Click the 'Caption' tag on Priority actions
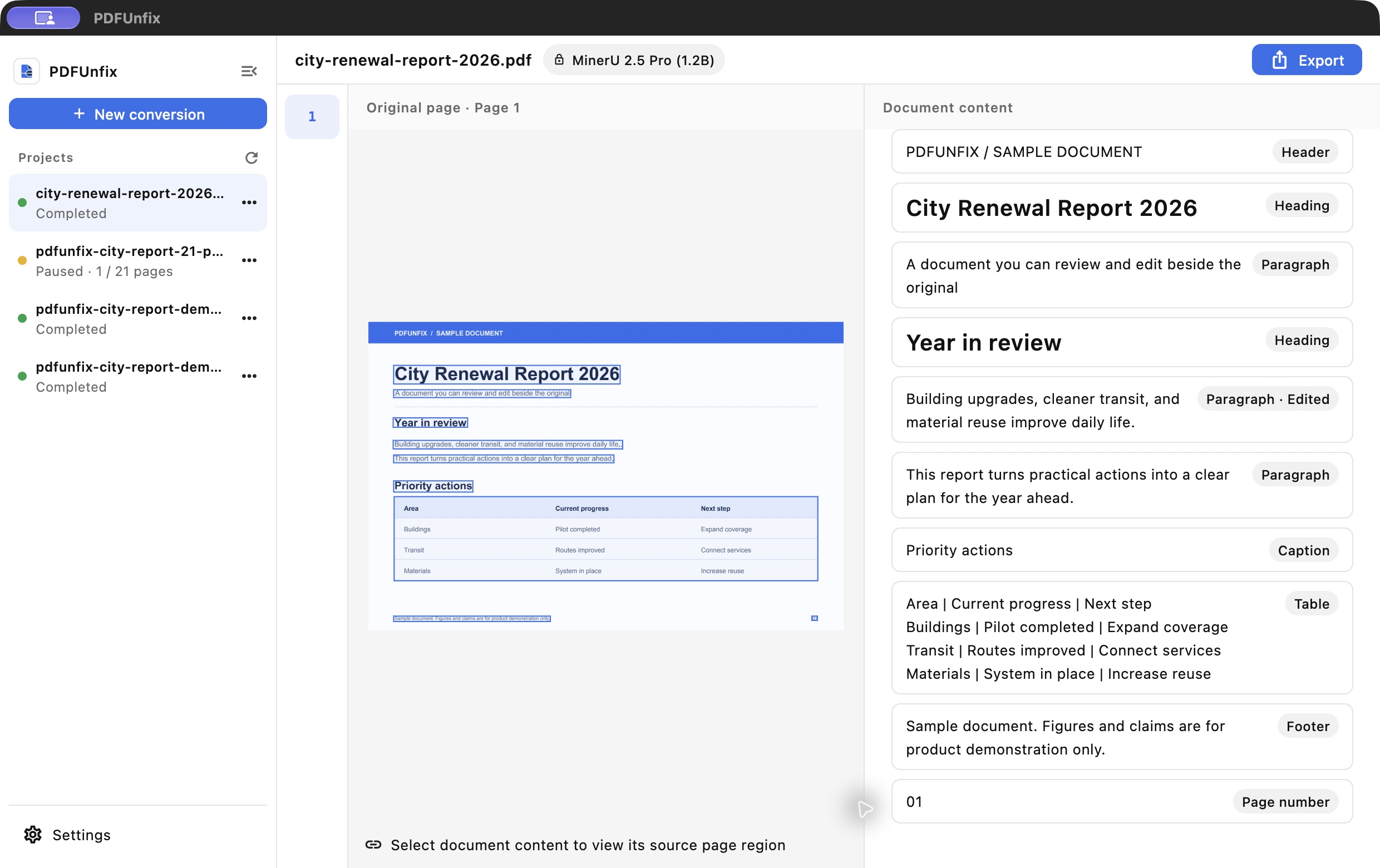 tap(1303, 550)
